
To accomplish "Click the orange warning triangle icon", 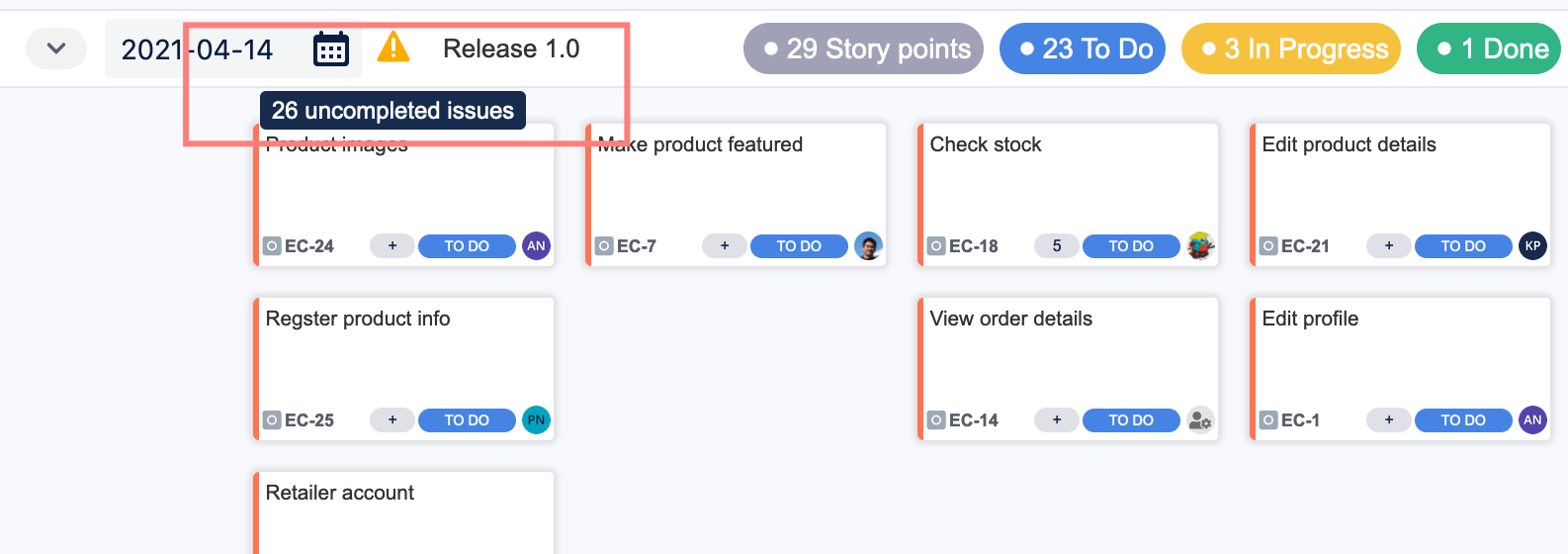I will click(393, 46).
